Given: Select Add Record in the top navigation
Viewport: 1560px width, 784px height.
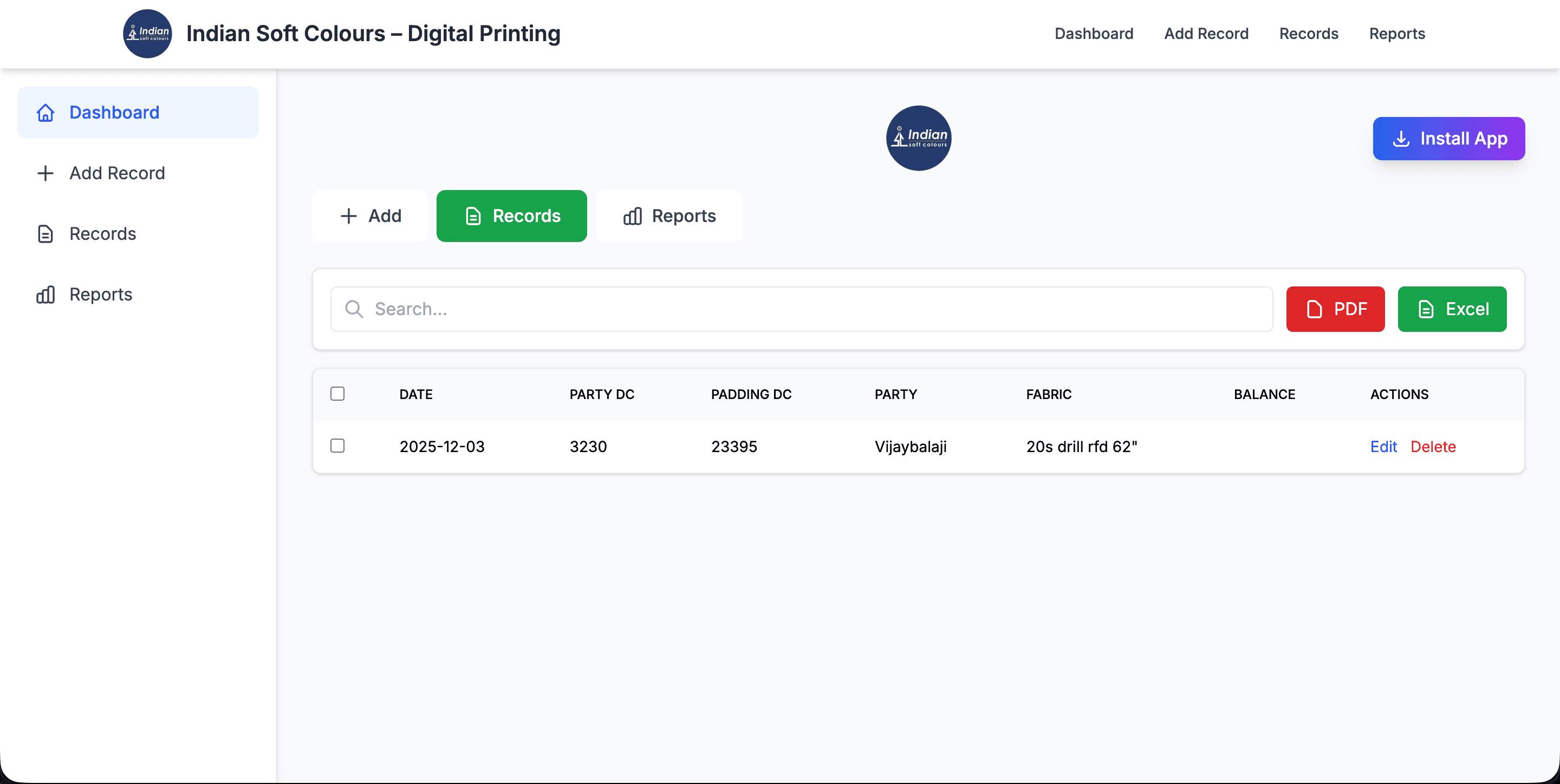Looking at the screenshot, I should 1206,33.
